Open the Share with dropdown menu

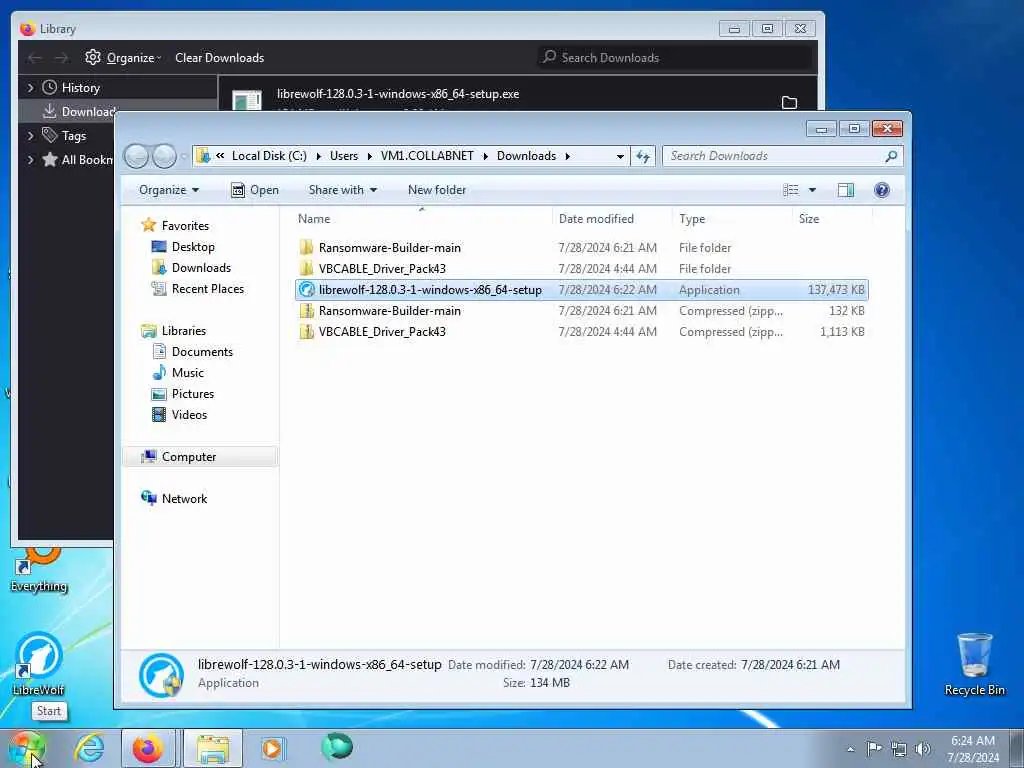tap(343, 190)
